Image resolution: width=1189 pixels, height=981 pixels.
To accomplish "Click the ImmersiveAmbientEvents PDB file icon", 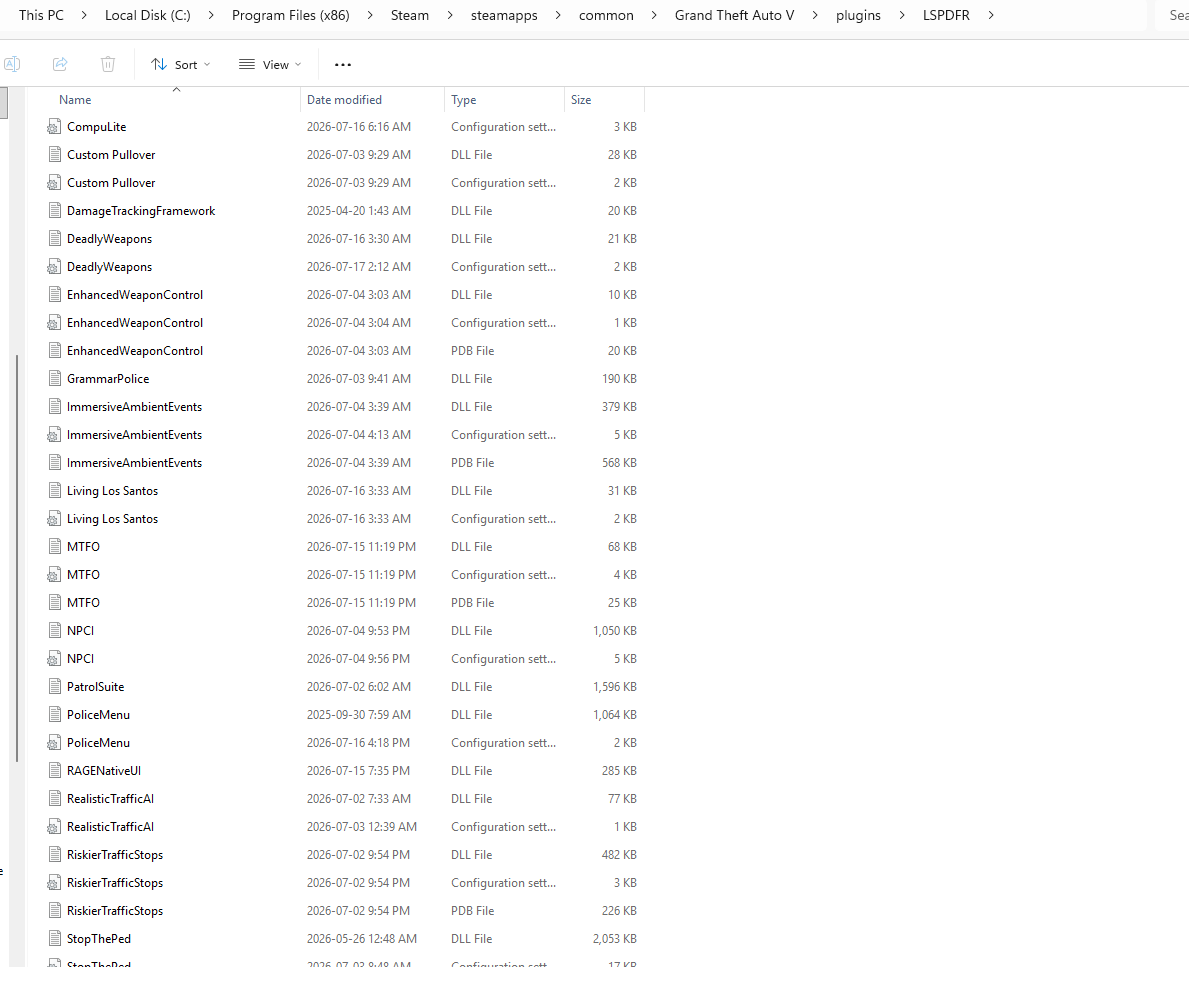I will pyautogui.click(x=54, y=463).
